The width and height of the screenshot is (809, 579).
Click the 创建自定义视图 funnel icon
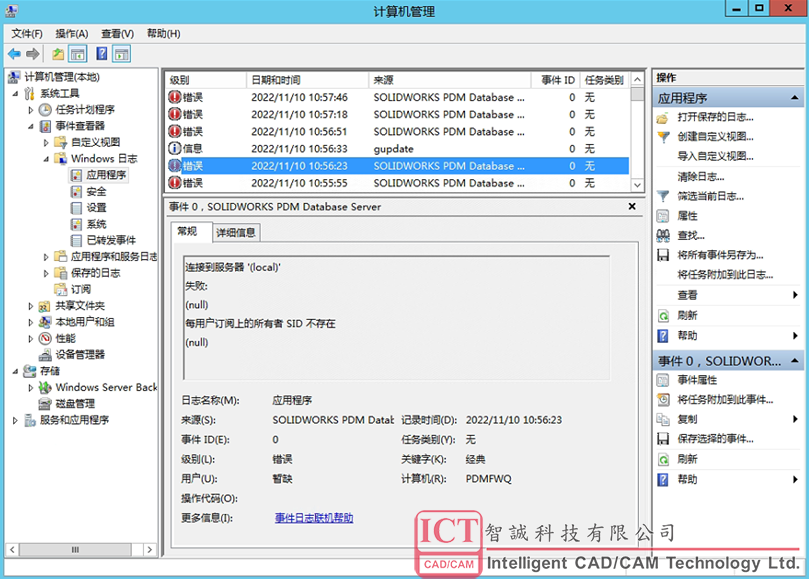click(663, 137)
